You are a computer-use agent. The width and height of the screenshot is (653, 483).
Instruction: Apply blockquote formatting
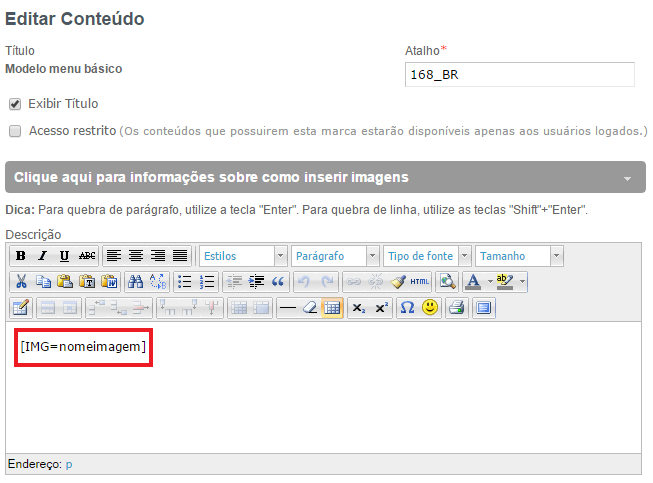pos(278,282)
